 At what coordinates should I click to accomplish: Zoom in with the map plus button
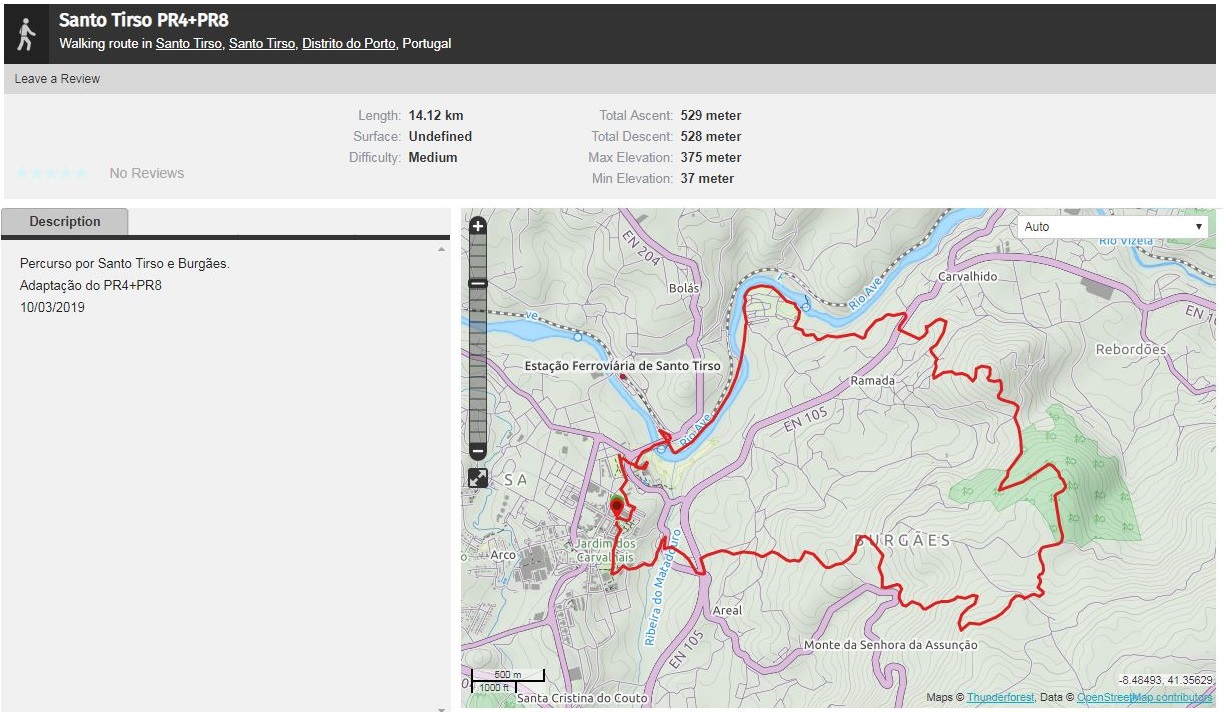click(478, 226)
